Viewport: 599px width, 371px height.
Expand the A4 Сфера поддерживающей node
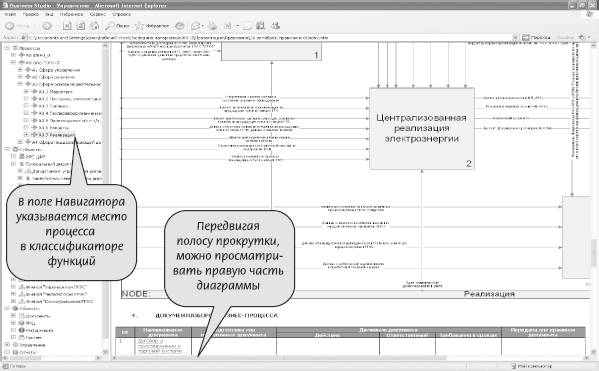click(x=20, y=142)
